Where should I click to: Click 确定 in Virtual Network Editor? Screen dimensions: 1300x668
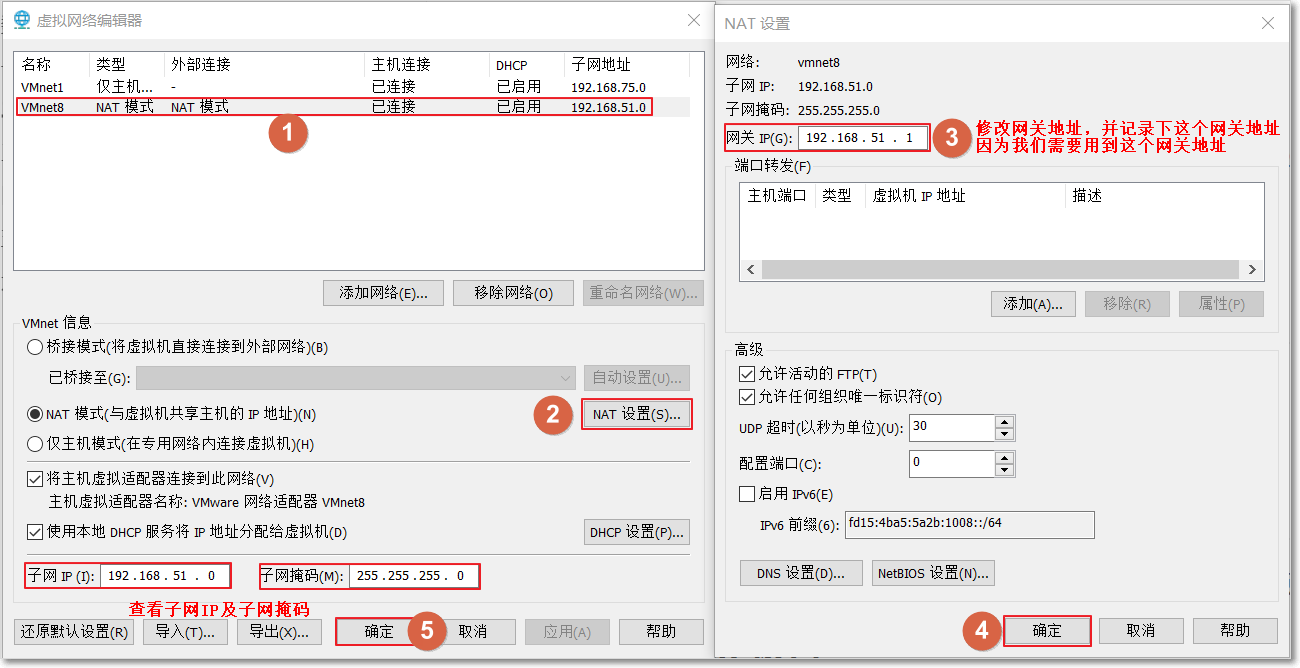379,632
